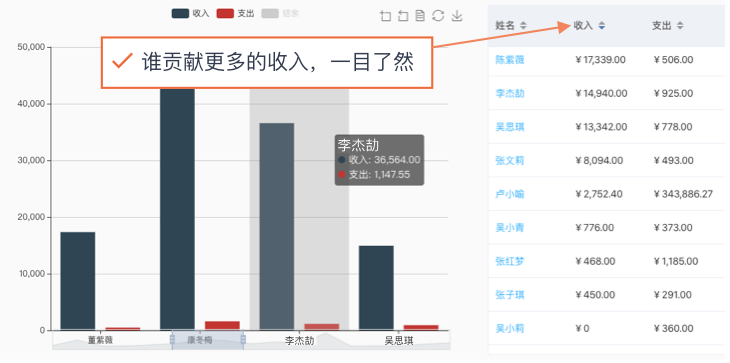Open the 吴小青 name link
730x363 pixels.
510,228
